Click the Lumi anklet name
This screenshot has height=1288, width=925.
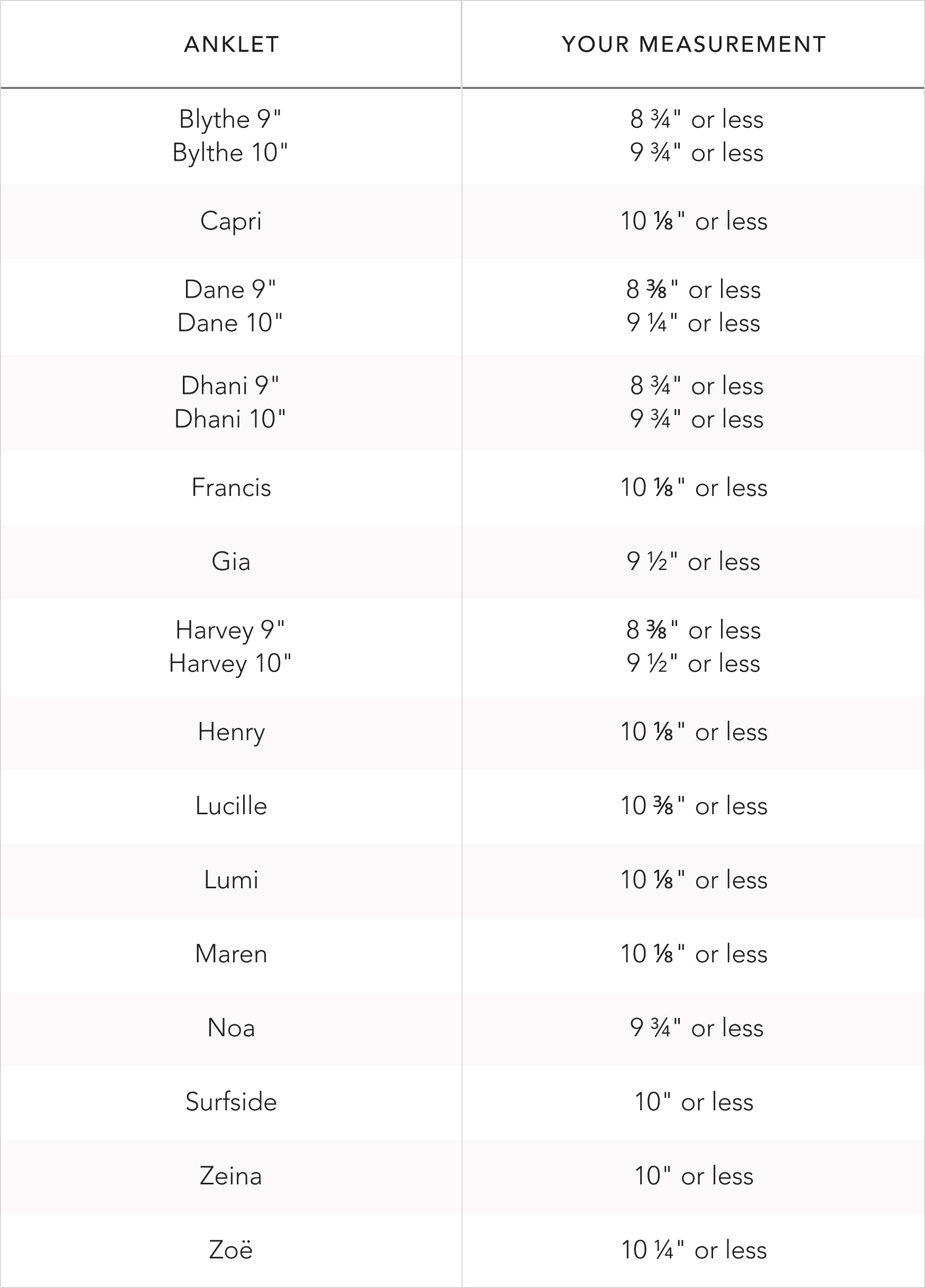[231, 880]
